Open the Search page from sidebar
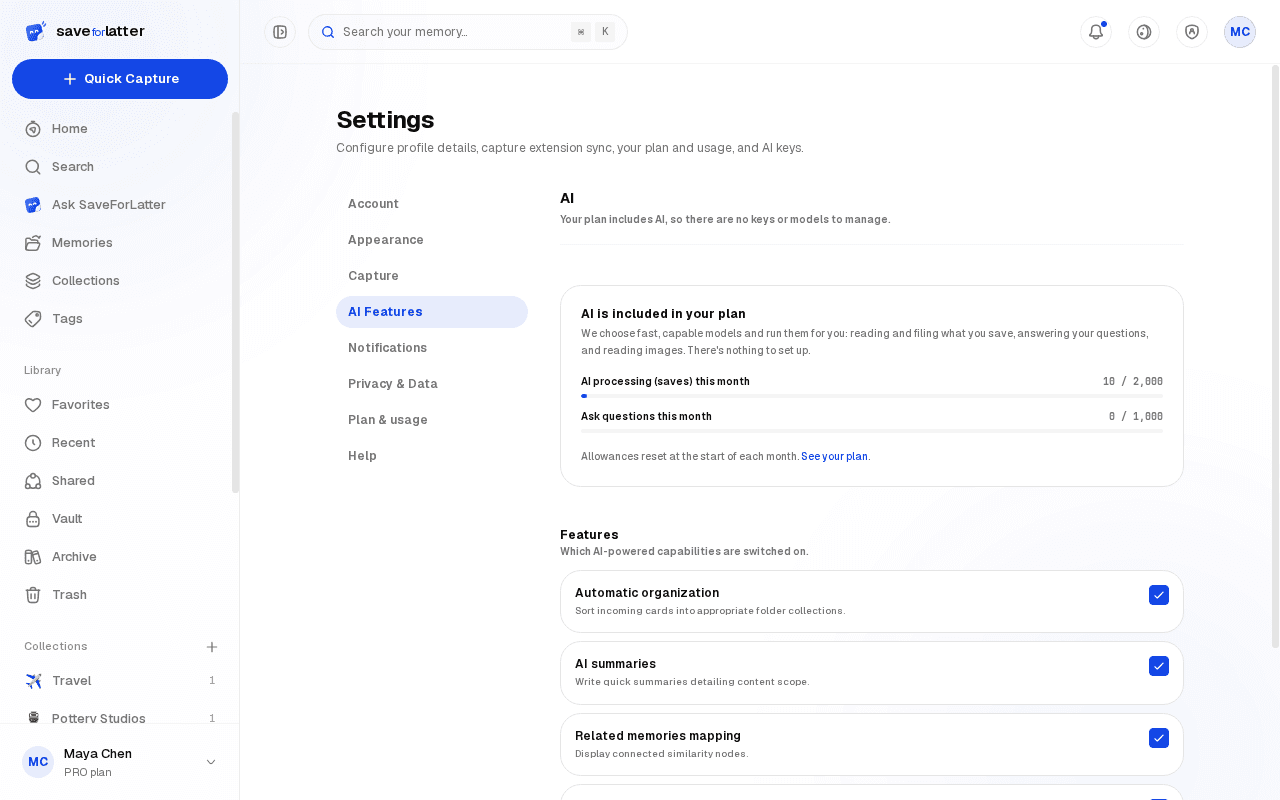1280x800 pixels. tap(120, 167)
